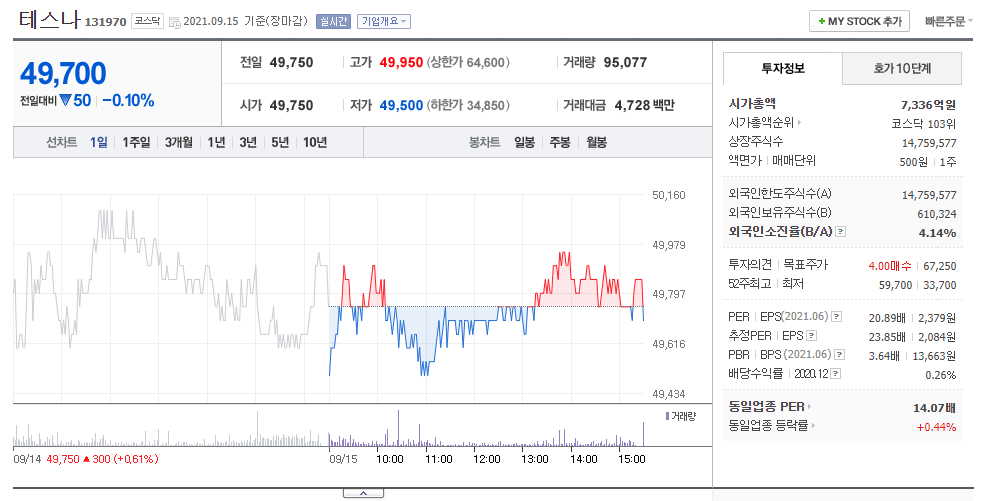993x501 pixels.
Task: Click the 목표주가 label
Action: (x=806, y=265)
